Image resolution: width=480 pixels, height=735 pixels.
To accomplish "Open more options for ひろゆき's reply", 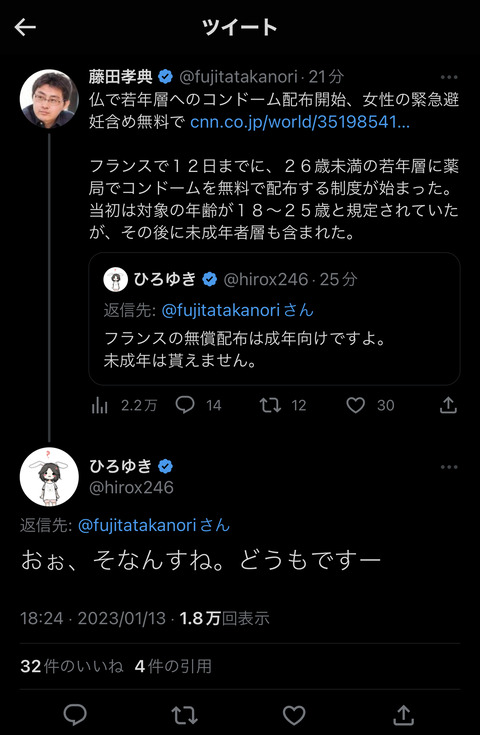I will click(449, 467).
